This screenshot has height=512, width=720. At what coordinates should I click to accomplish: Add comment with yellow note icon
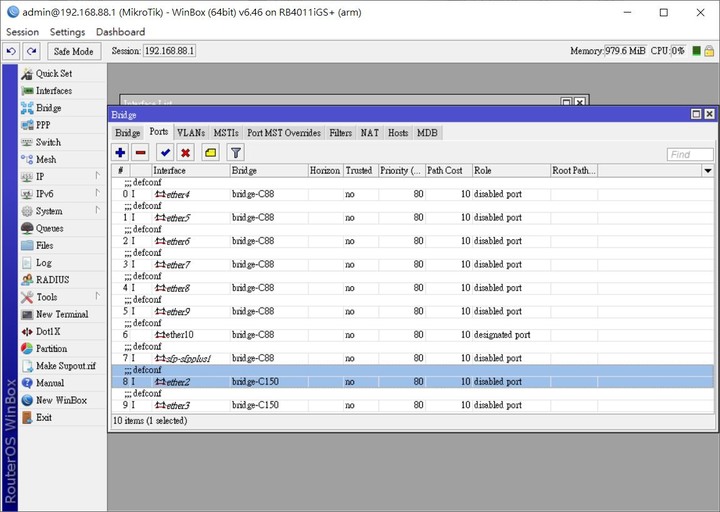210,152
